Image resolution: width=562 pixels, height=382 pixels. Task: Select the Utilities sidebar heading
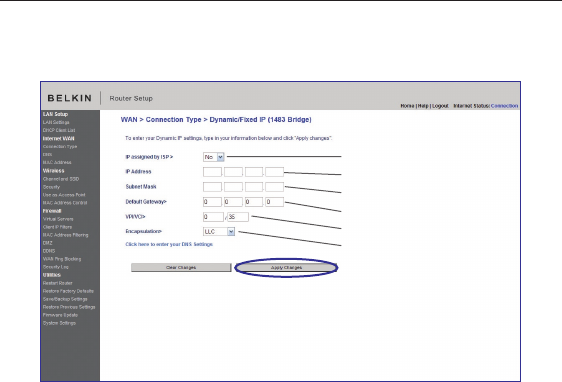52,275
